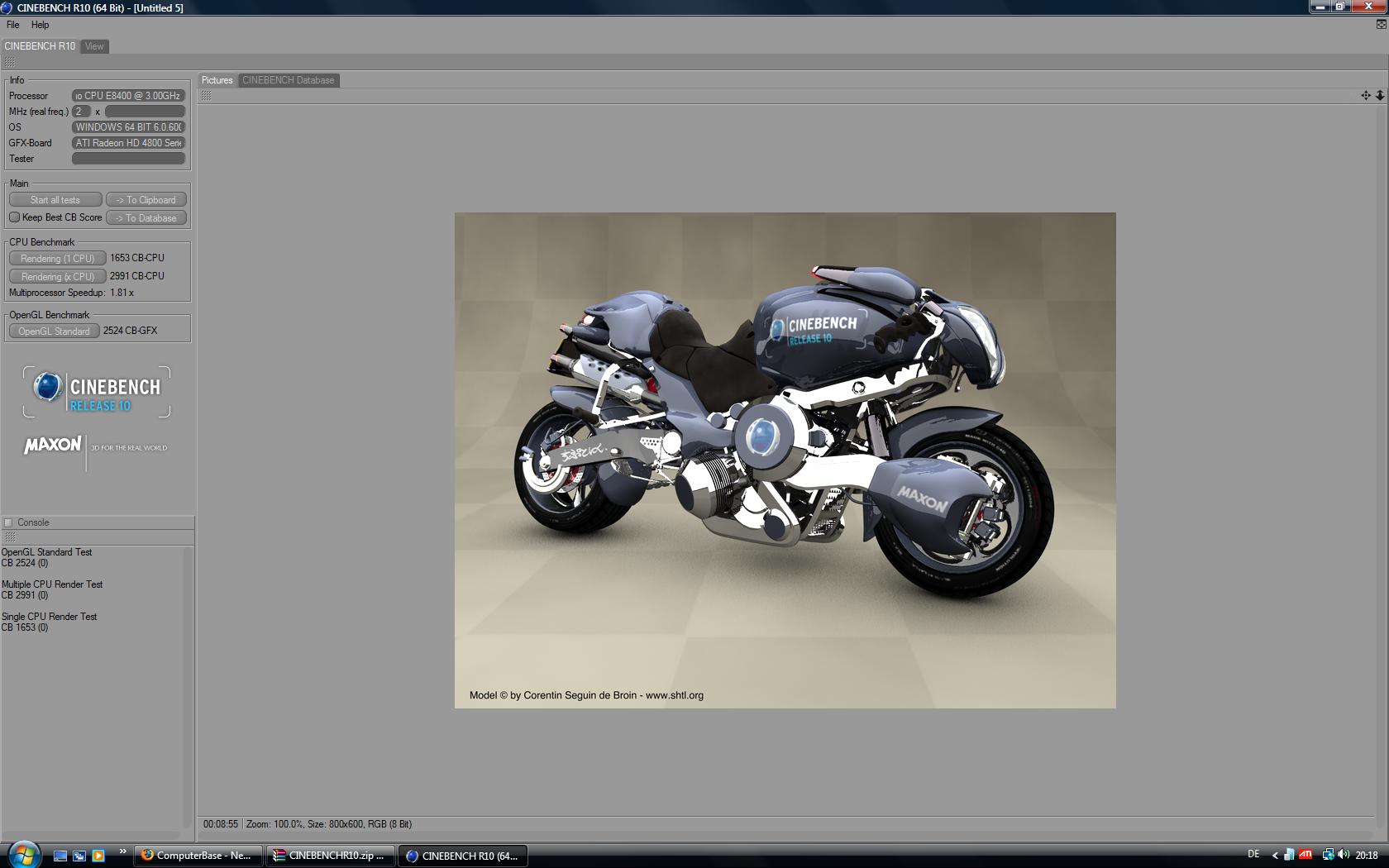Click the network tray icon

pos(1328,855)
